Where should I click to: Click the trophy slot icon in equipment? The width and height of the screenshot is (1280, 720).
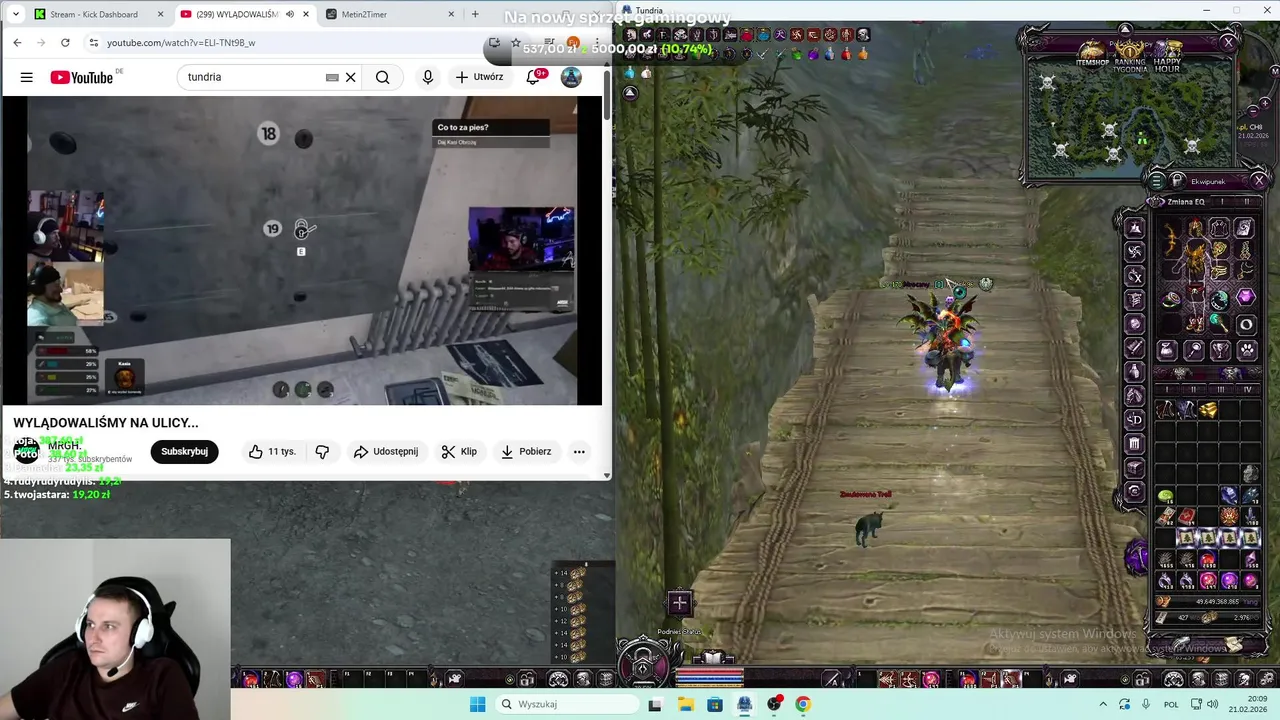[1221, 350]
